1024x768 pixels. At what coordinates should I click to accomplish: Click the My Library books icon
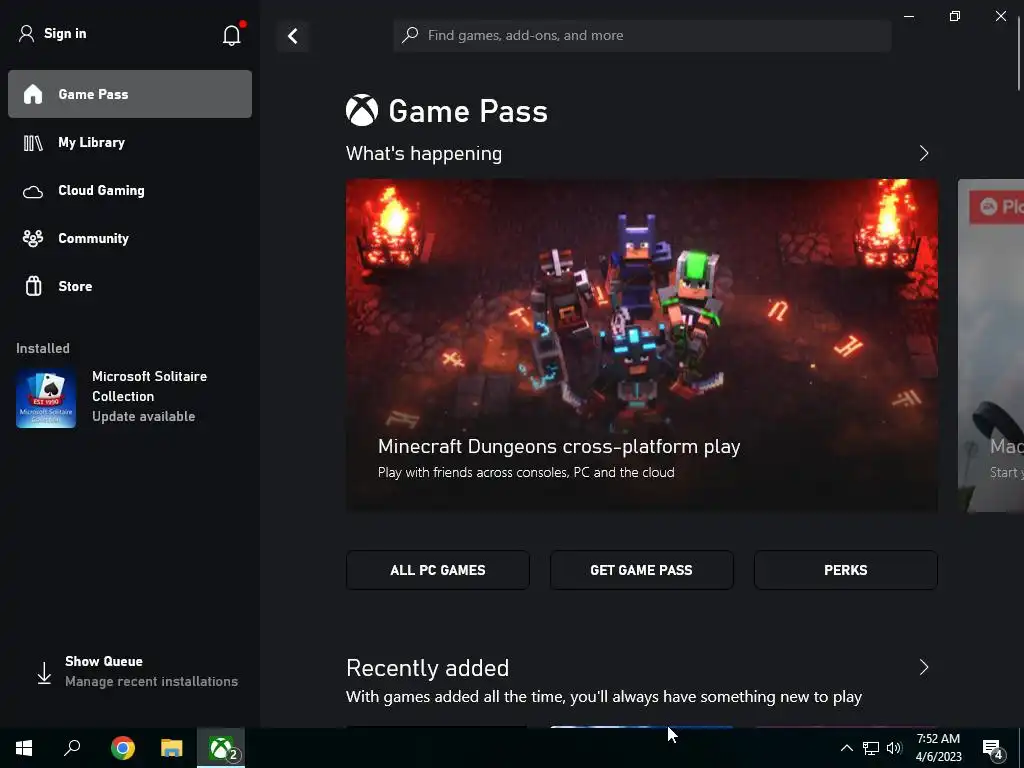click(33, 142)
